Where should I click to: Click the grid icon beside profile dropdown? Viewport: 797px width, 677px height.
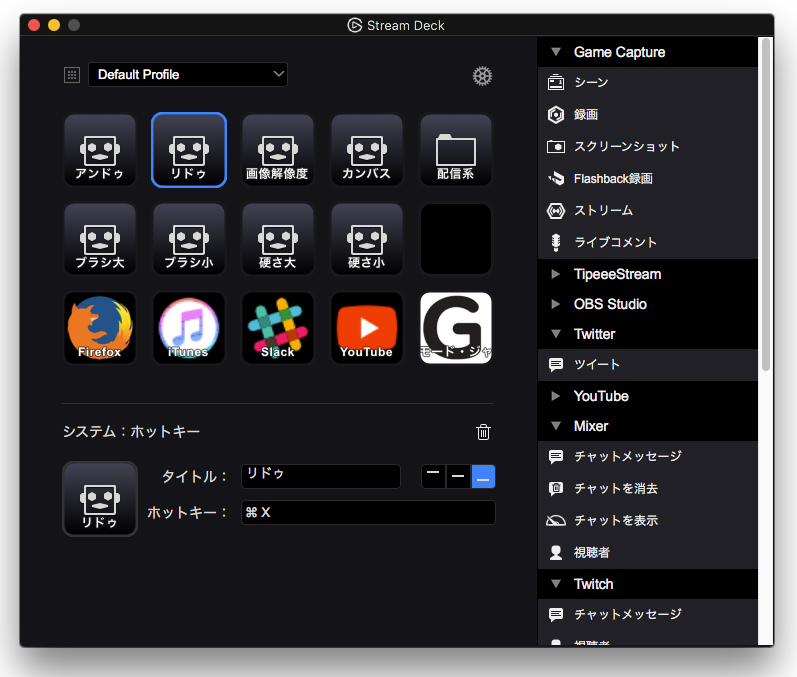pos(72,75)
